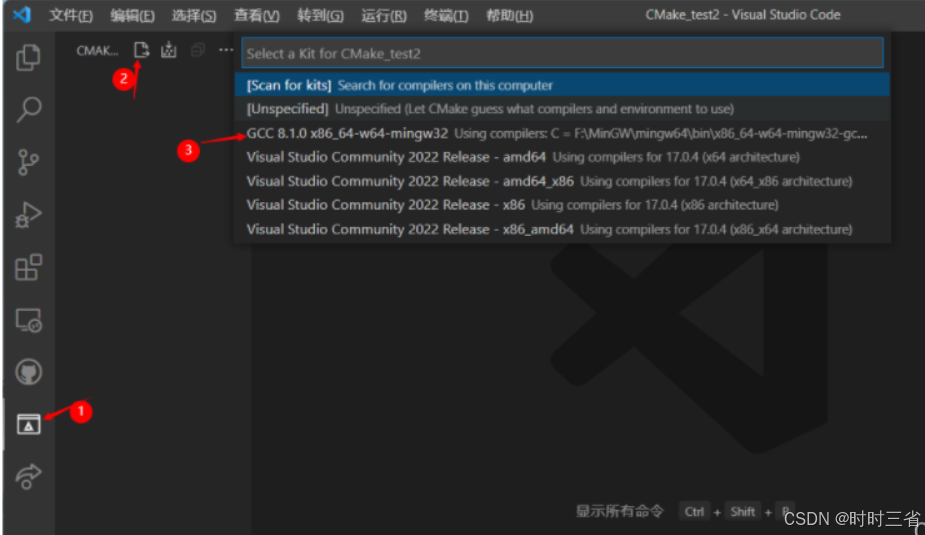The height and width of the screenshot is (535, 925).
Task: Open the Run and Debug view
Action: click(28, 215)
